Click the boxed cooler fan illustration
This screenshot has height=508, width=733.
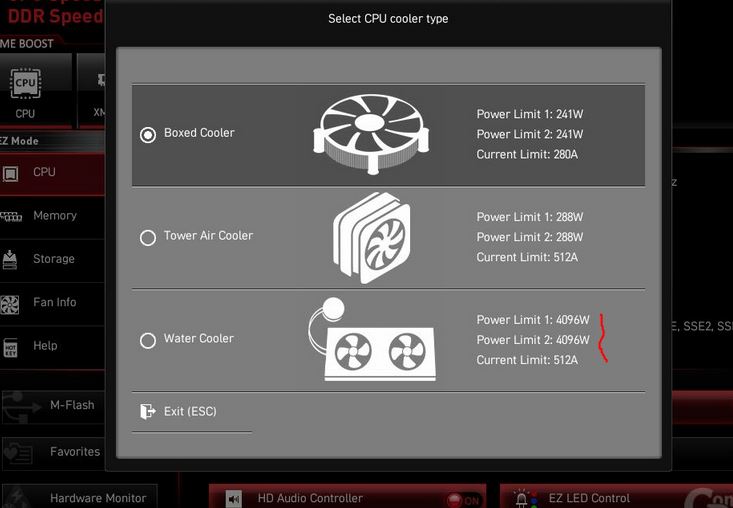(x=371, y=134)
